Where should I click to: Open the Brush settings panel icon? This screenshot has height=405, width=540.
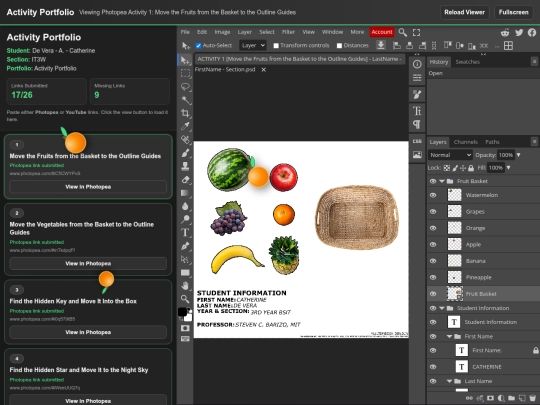click(x=417, y=94)
